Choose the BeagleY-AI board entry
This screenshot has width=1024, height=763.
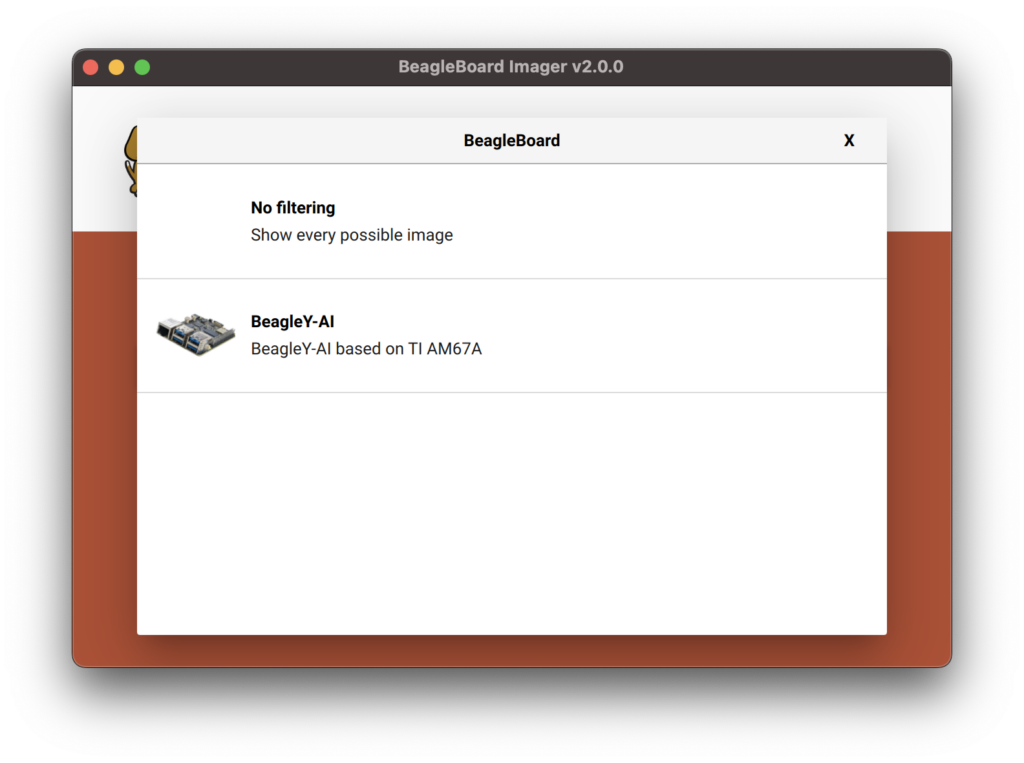coord(511,336)
